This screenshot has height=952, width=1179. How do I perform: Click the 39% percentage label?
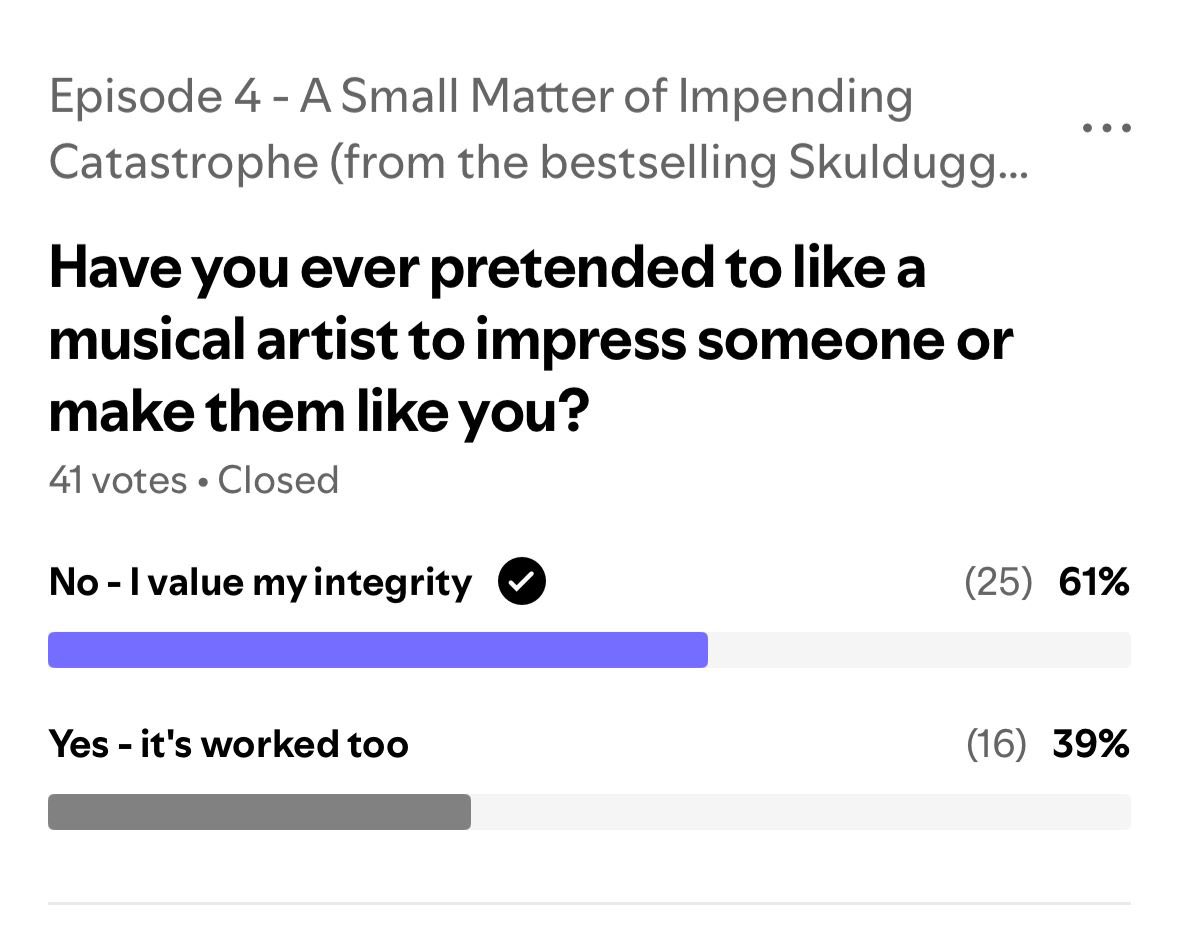click(1091, 744)
